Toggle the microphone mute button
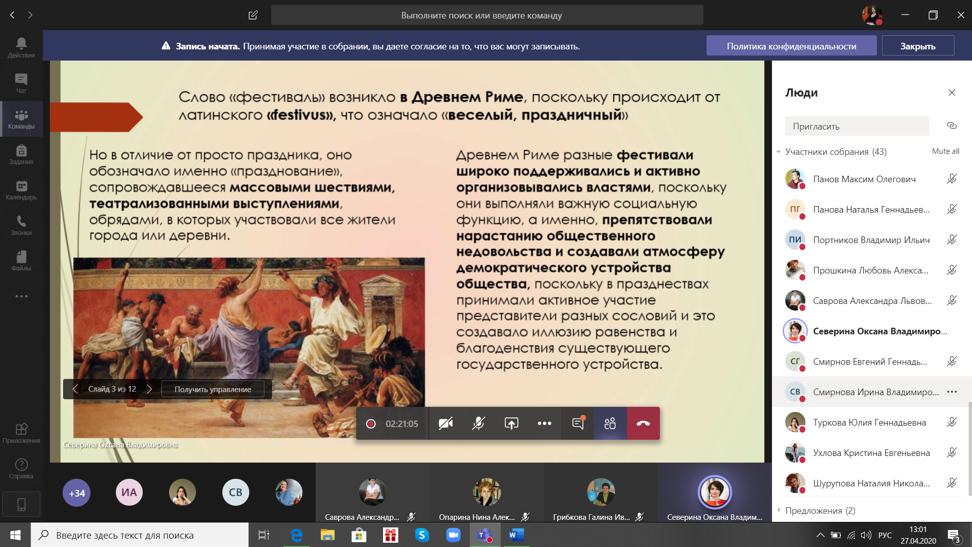 click(x=479, y=424)
